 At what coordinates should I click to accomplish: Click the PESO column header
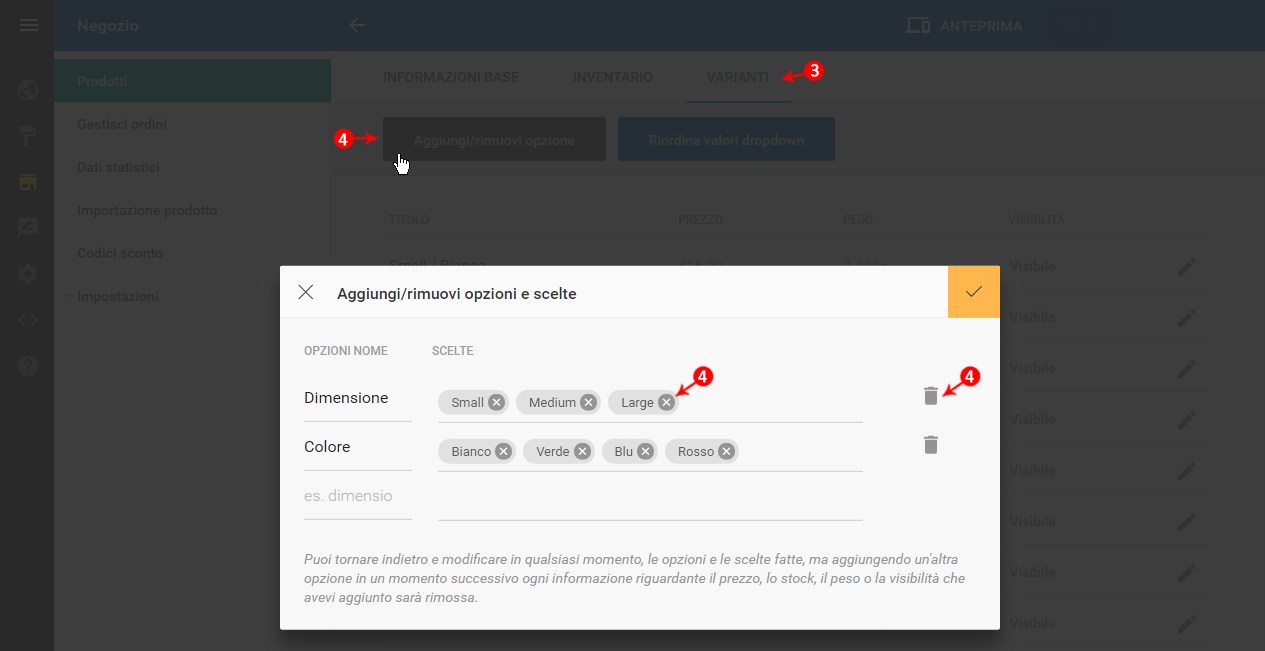(859, 219)
